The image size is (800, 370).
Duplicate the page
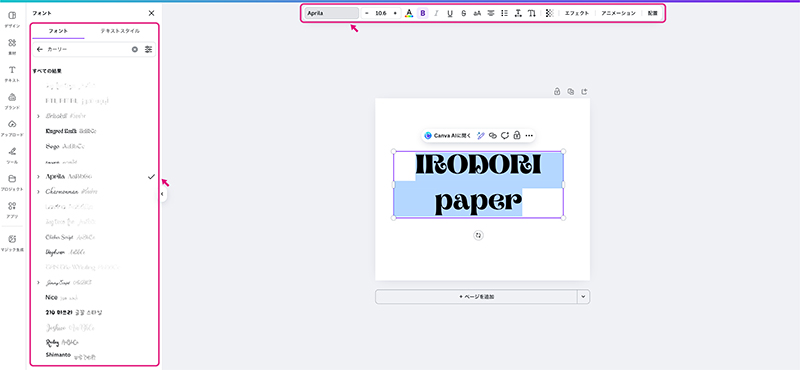(x=571, y=92)
